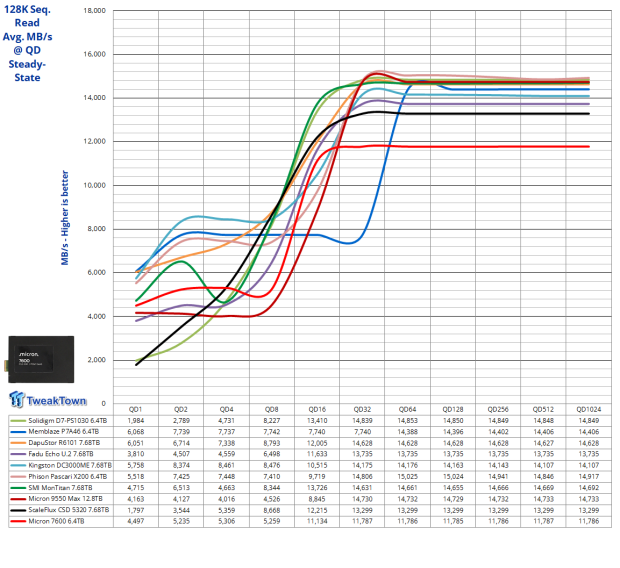
Task: Click the Fadu Echo QD8 value 6,498
Action: point(272,454)
